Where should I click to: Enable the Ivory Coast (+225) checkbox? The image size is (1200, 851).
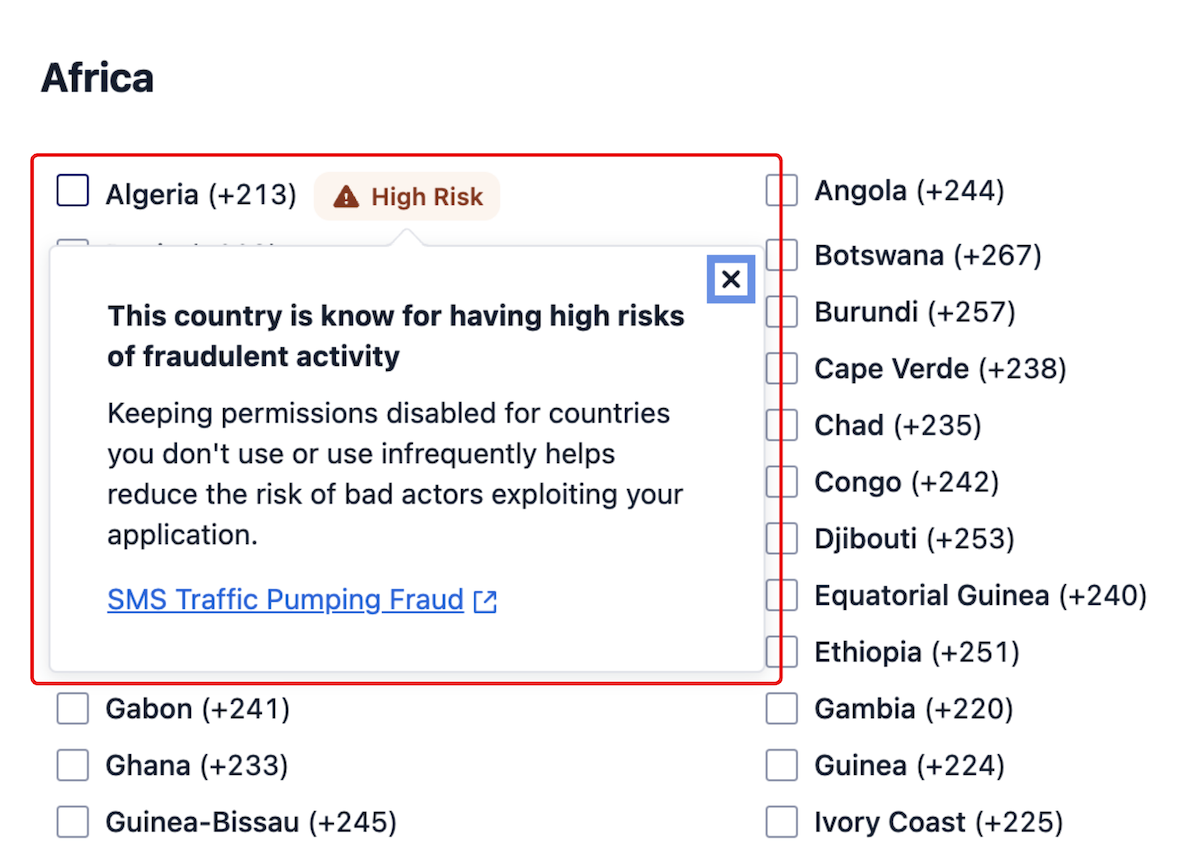coord(781,821)
